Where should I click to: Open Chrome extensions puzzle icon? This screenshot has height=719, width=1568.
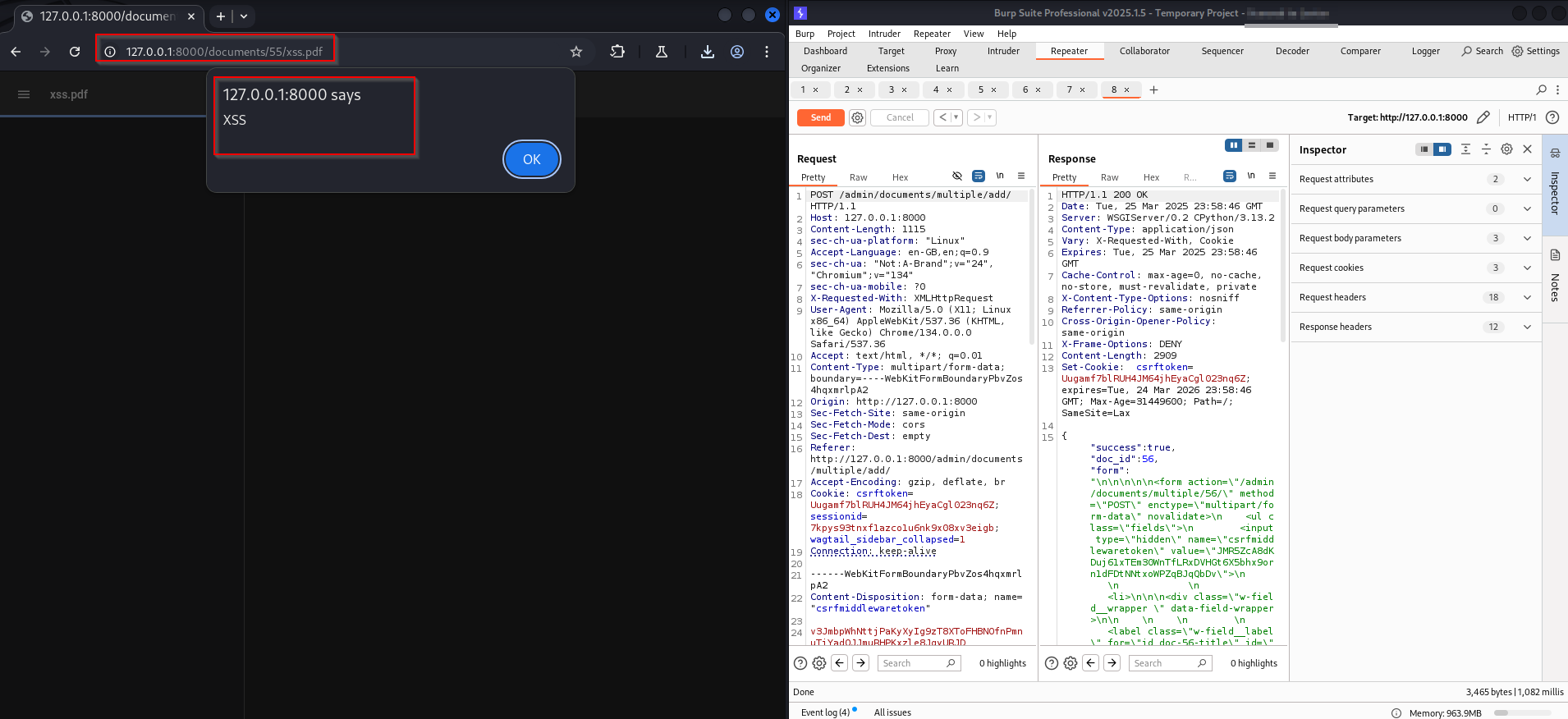coord(617,52)
